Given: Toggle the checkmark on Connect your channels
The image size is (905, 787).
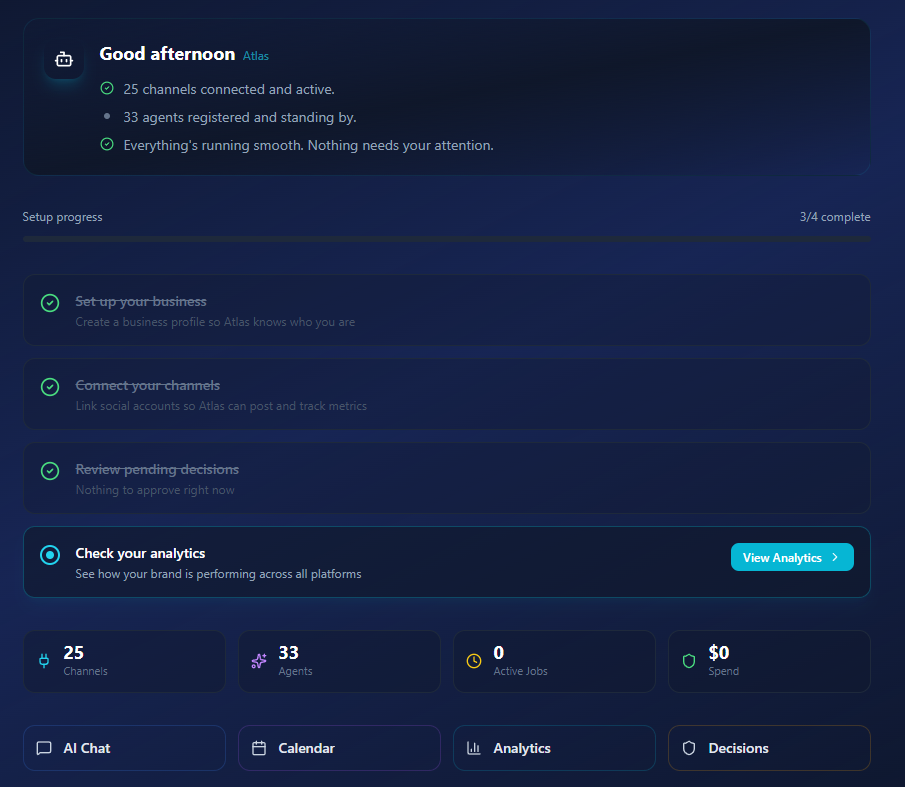Looking at the screenshot, I should point(49,386).
